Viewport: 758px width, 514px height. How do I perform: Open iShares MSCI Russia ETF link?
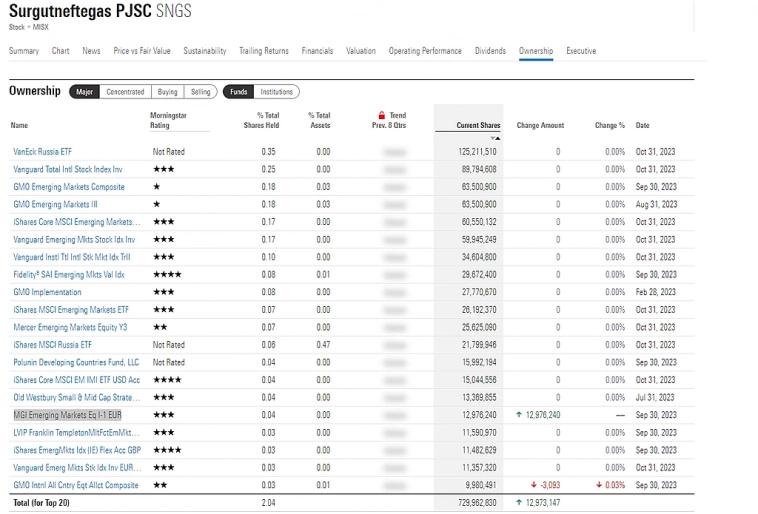coord(52,345)
